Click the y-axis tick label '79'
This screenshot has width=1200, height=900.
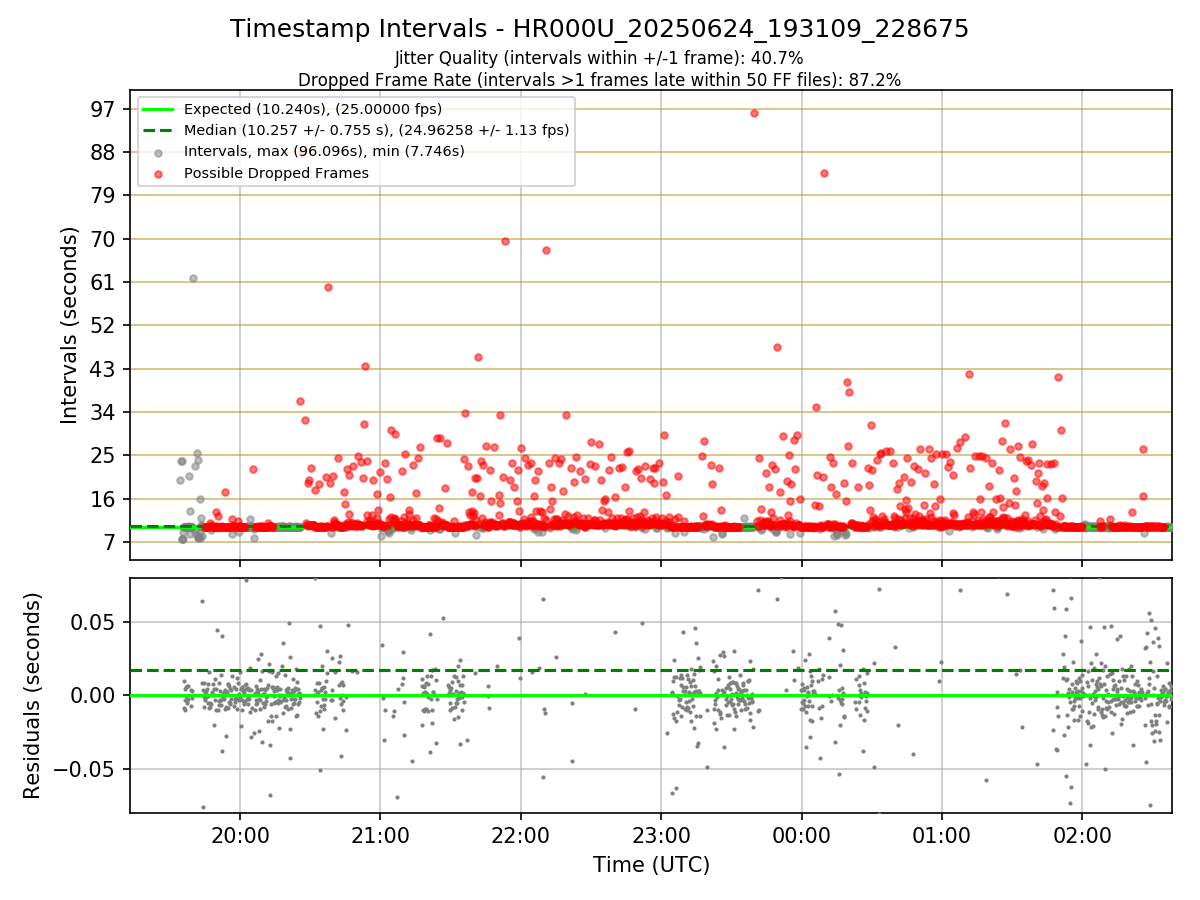[104, 195]
